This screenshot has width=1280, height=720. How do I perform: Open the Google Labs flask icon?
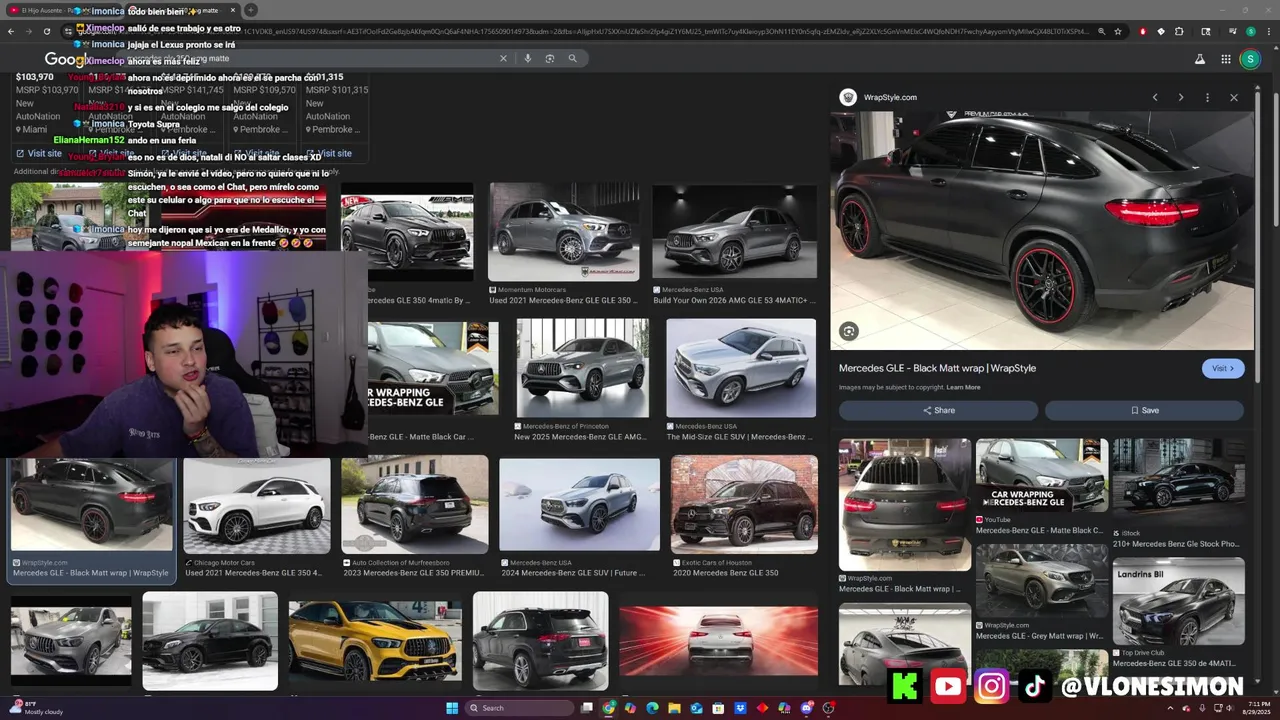(1200, 59)
